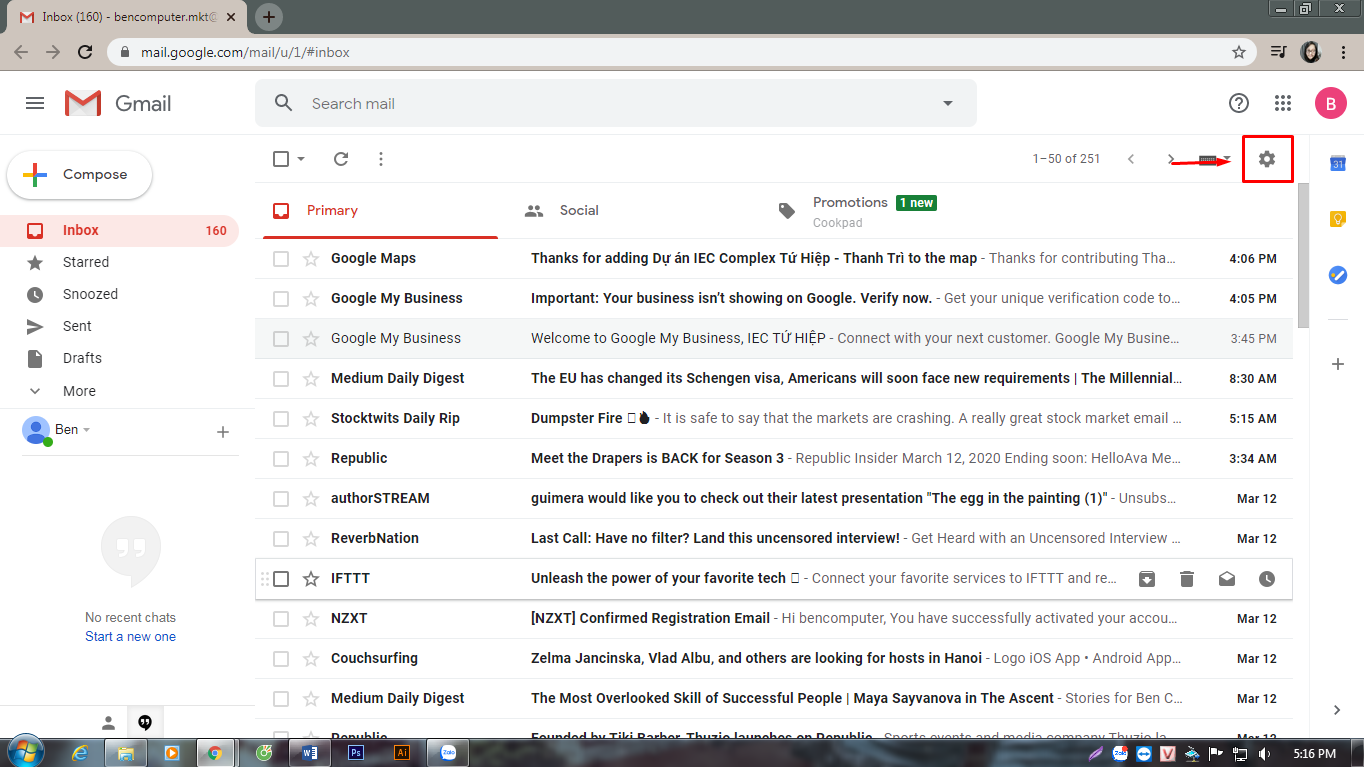Viewport: 1364px width, 767px height.
Task: Click the Start a new one link
Action: click(130, 637)
